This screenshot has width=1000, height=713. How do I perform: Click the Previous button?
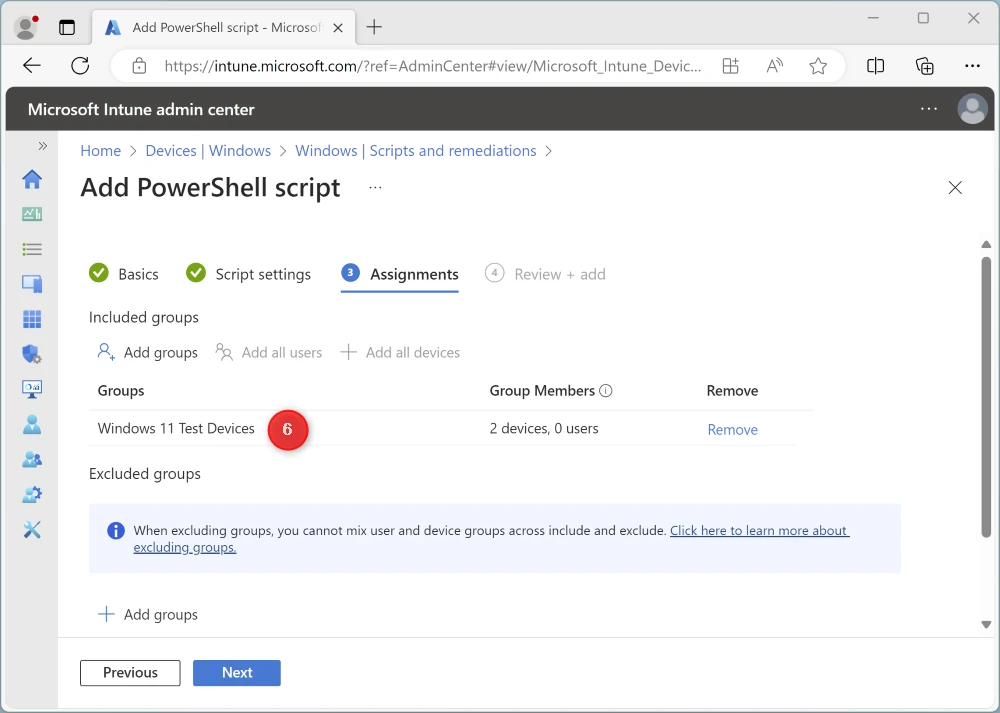pyautogui.click(x=130, y=673)
